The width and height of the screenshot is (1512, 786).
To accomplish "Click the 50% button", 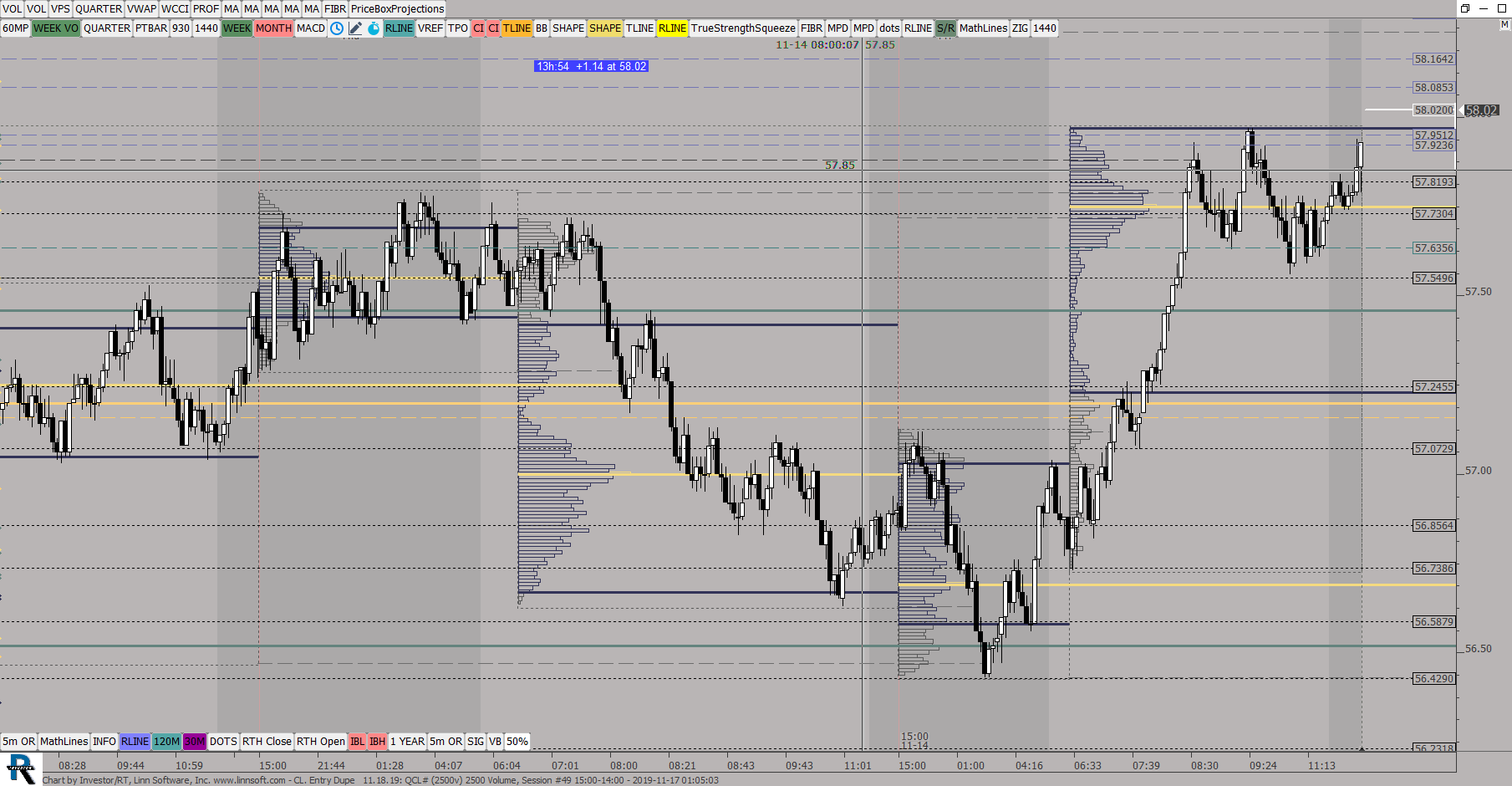I will tap(517, 742).
